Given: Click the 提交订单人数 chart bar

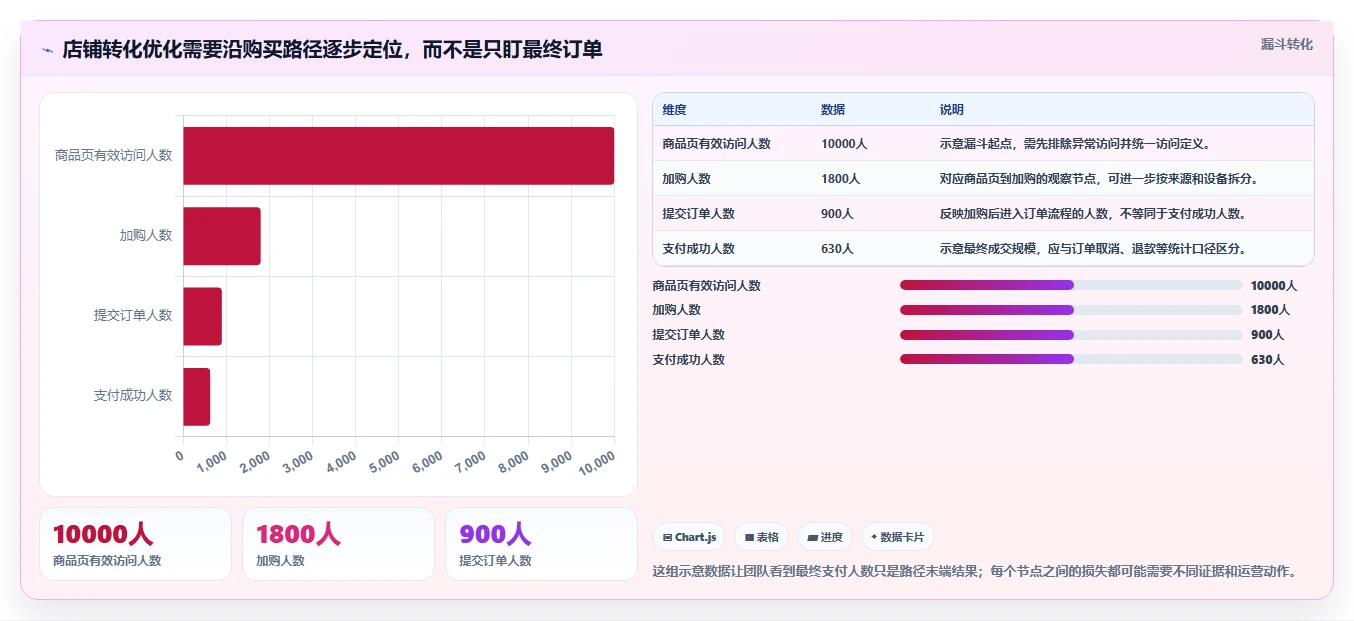Looking at the screenshot, I should coord(202,316).
